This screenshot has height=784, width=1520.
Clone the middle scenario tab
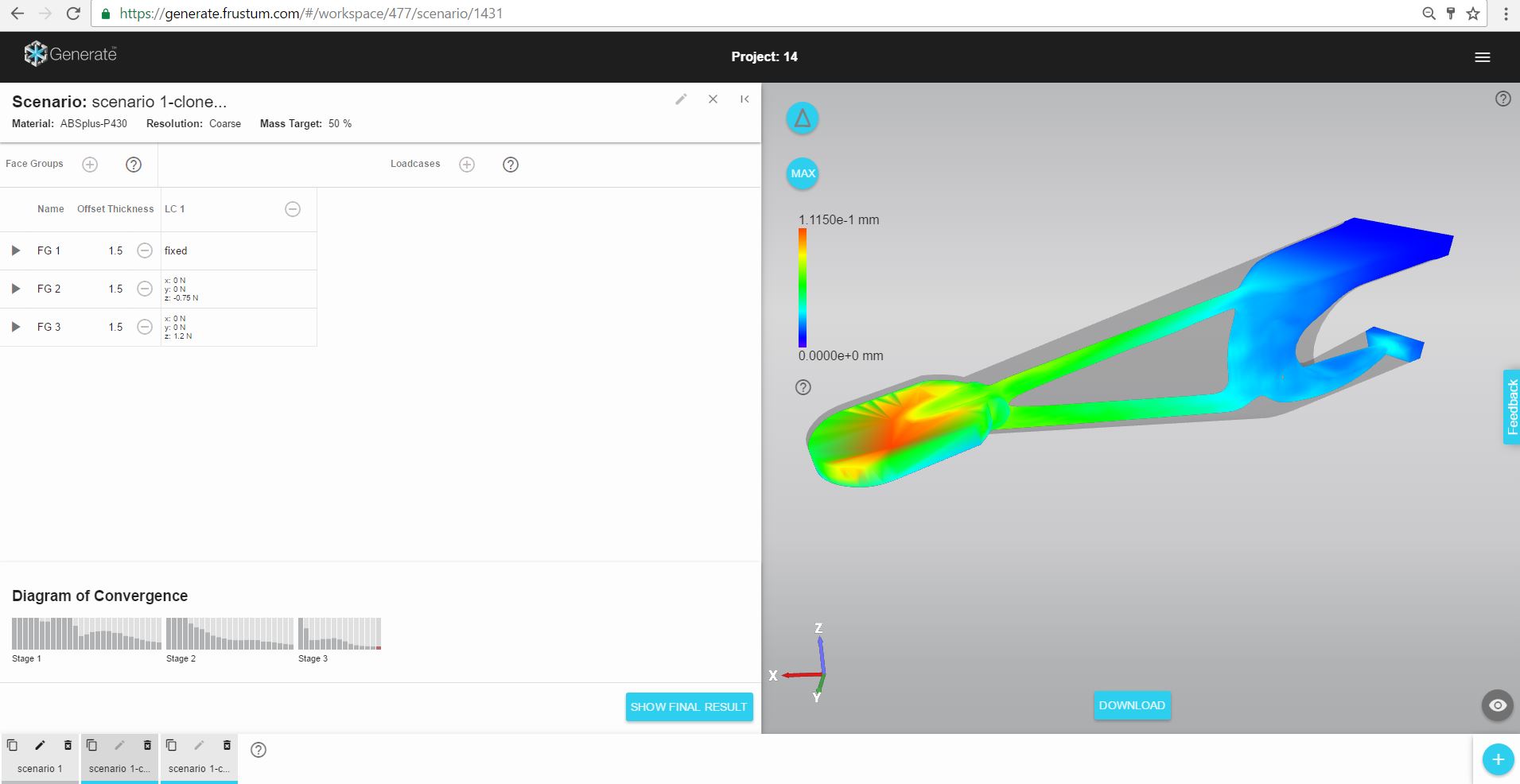[x=91, y=745]
